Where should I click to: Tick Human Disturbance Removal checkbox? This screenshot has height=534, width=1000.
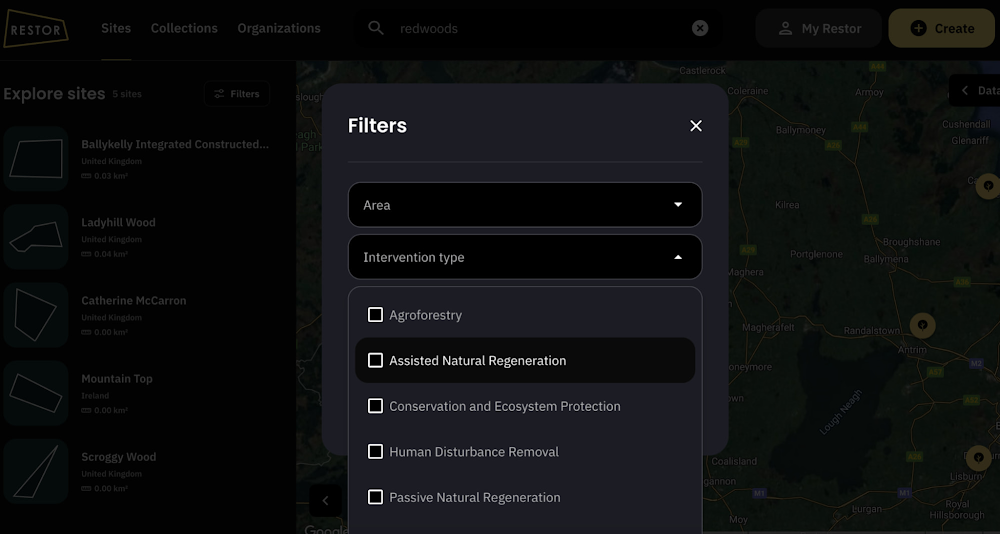(x=375, y=452)
